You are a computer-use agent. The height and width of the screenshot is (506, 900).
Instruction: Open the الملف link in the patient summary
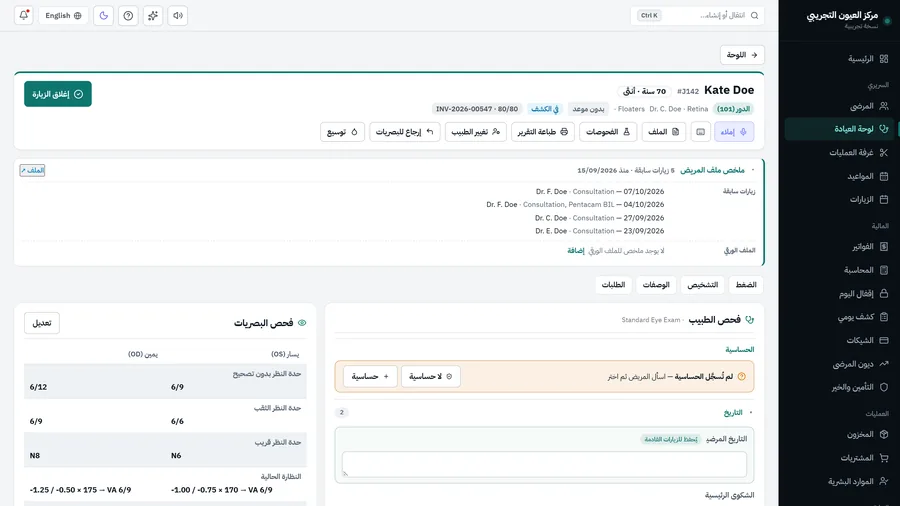point(32,170)
